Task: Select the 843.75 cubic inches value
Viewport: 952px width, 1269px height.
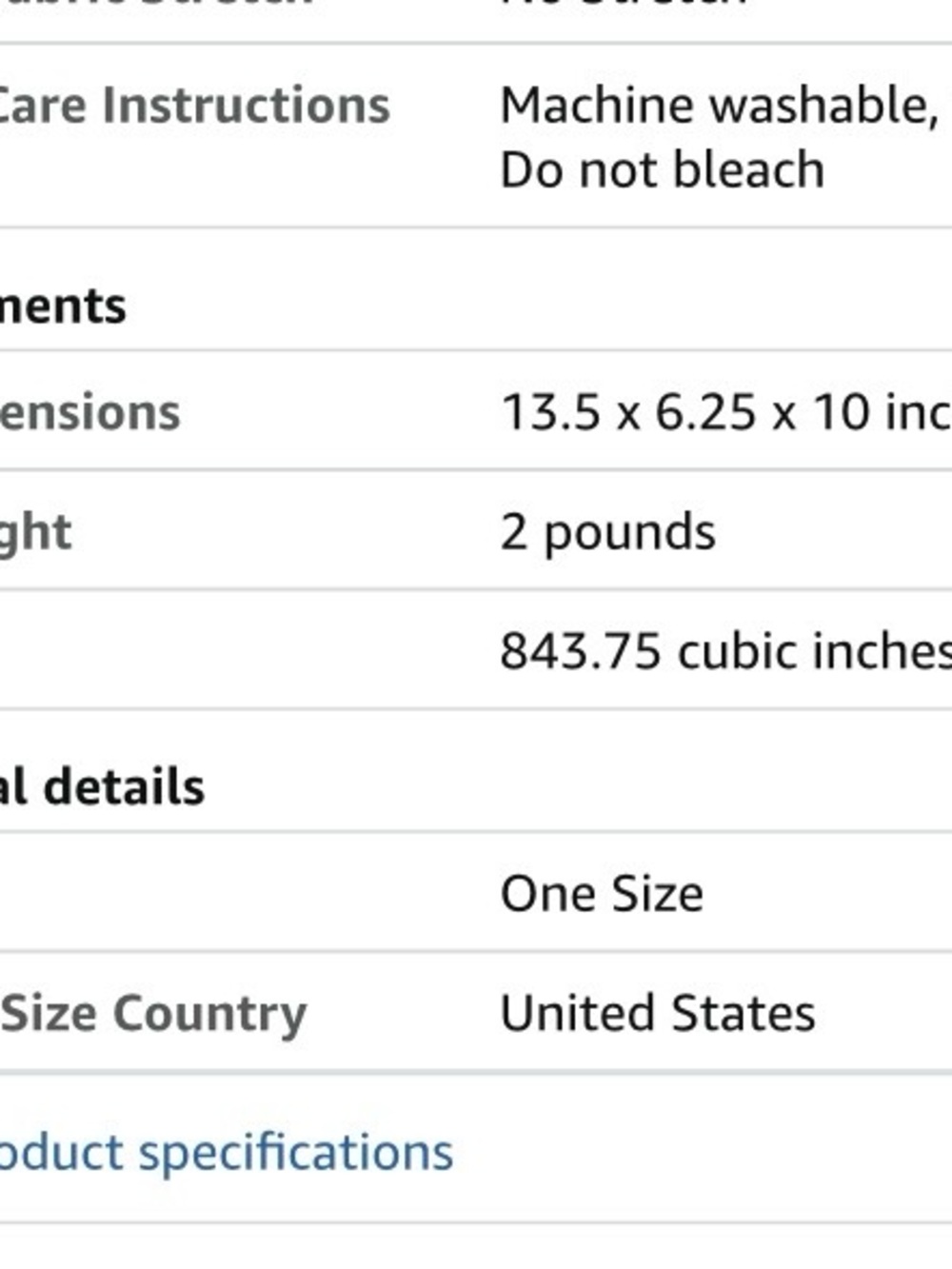Action: click(x=725, y=652)
